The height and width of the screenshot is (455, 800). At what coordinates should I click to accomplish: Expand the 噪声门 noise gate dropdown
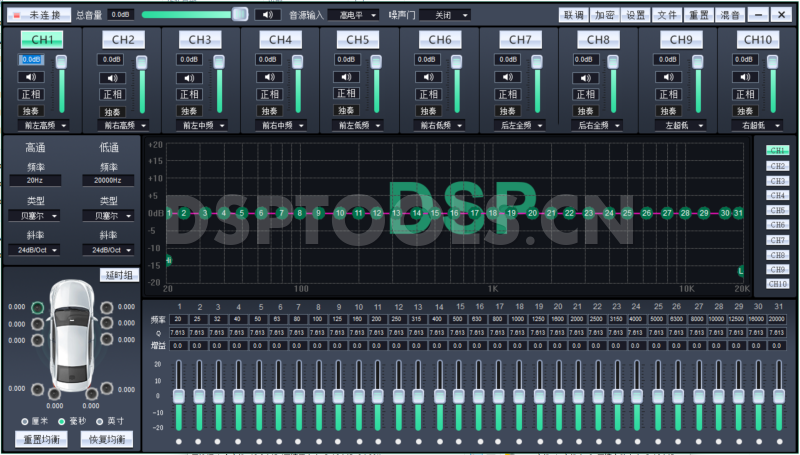point(443,15)
